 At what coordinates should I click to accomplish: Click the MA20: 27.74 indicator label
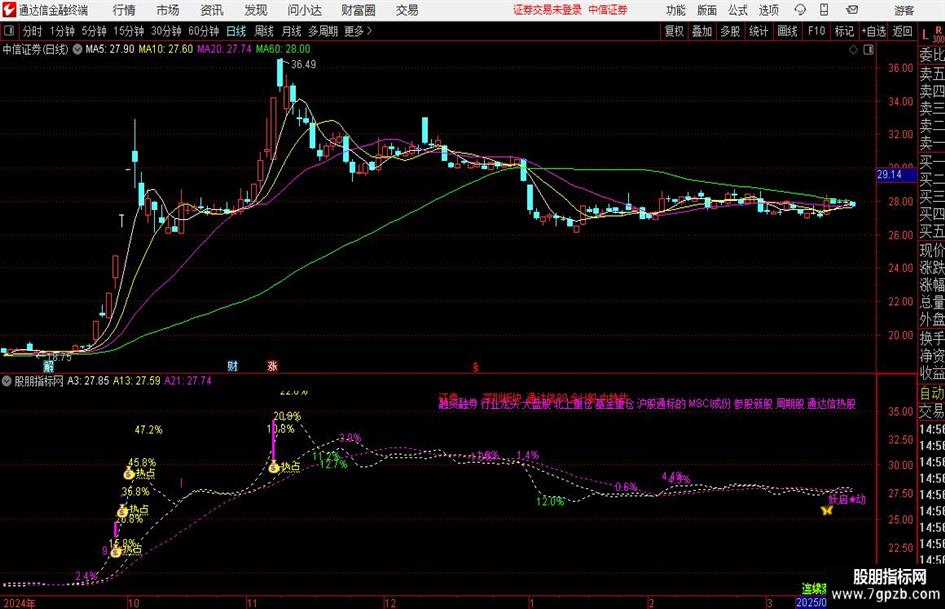tap(224, 49)
